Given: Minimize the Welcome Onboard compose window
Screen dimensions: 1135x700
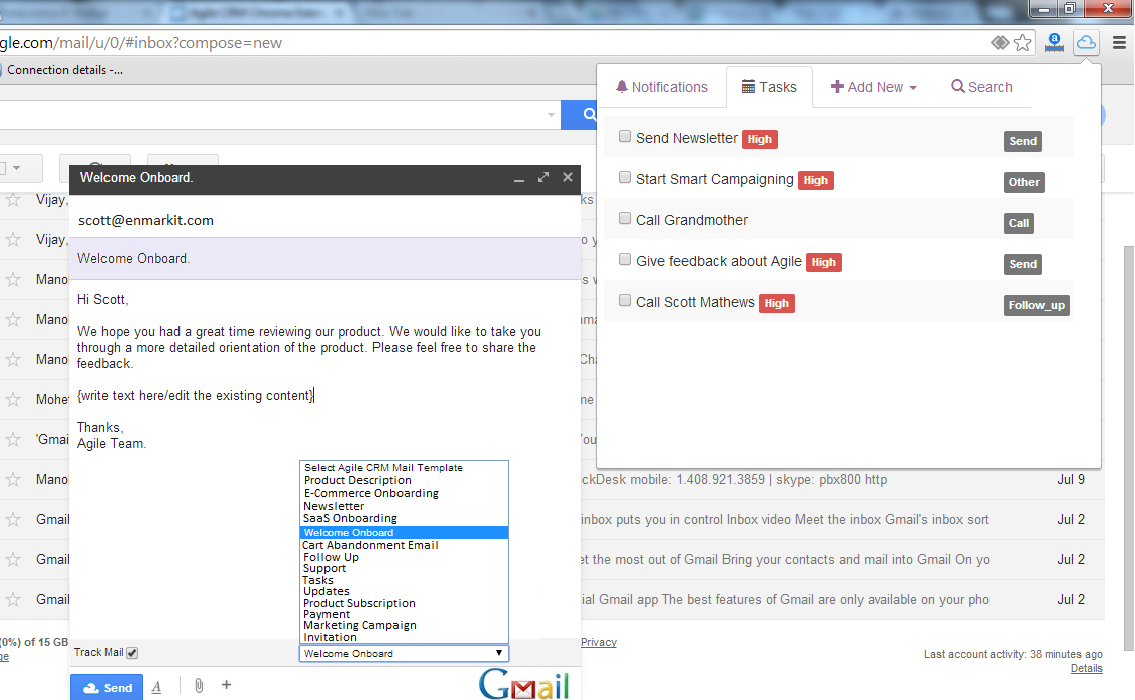Looking at the screenshot, I should coord(519,178).
